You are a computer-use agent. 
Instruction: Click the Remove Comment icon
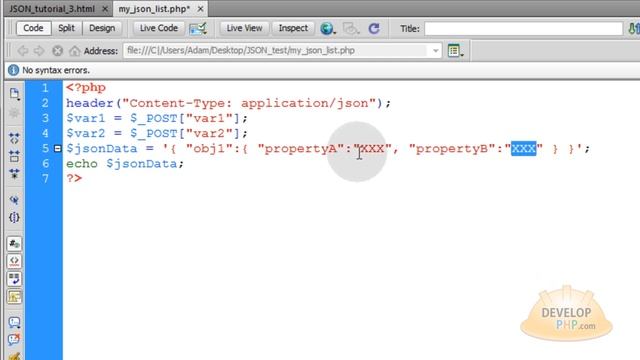coord(14,340)
